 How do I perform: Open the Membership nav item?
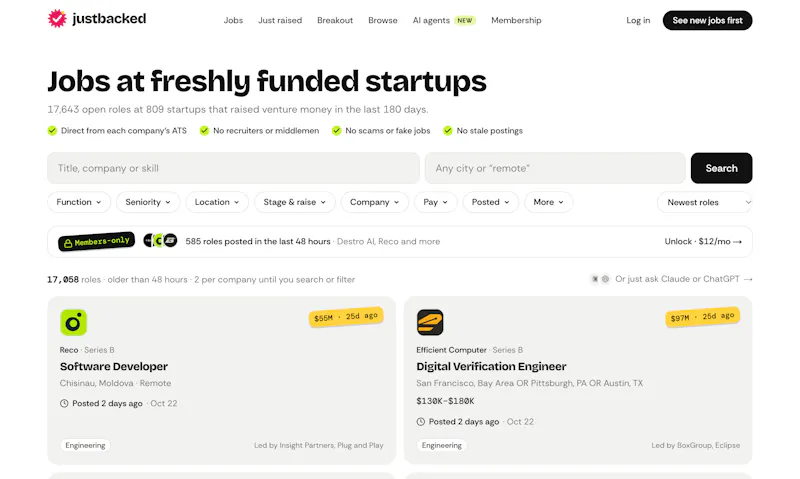(516, 20)
